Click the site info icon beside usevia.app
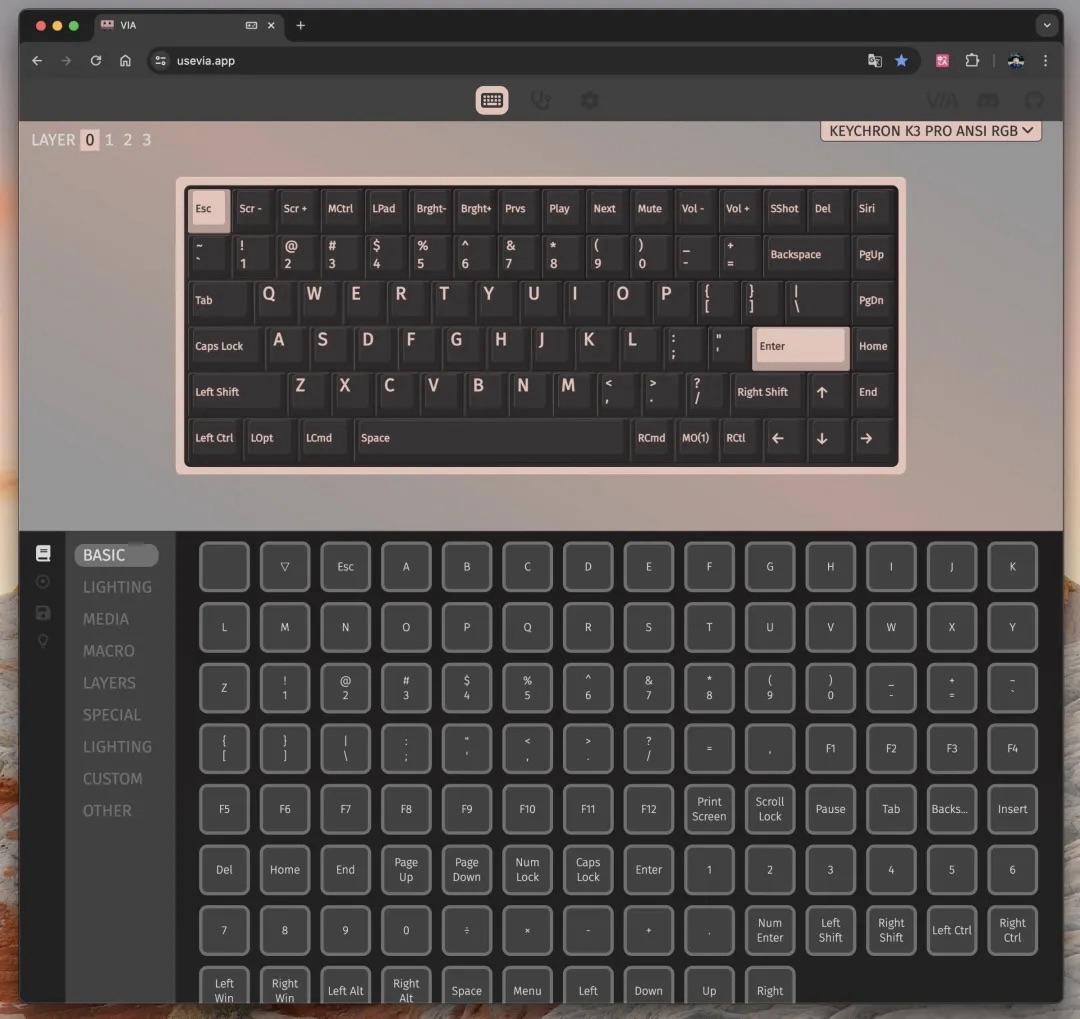The image size is (1080, 1019). pos(160,61)
